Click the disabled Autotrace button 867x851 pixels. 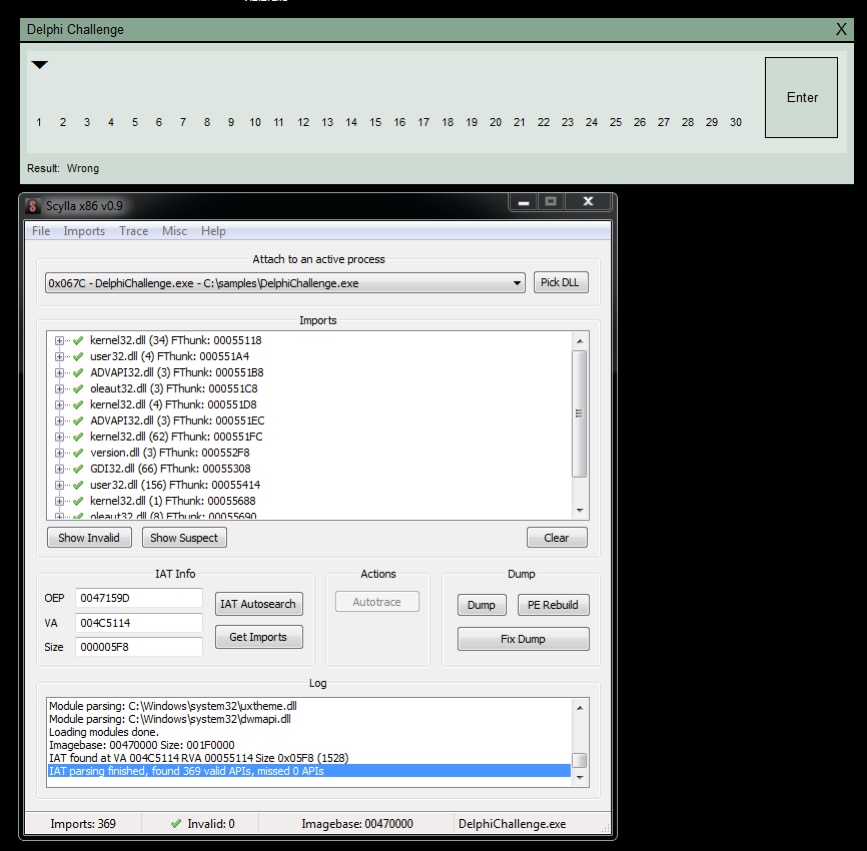coord(377,602)
